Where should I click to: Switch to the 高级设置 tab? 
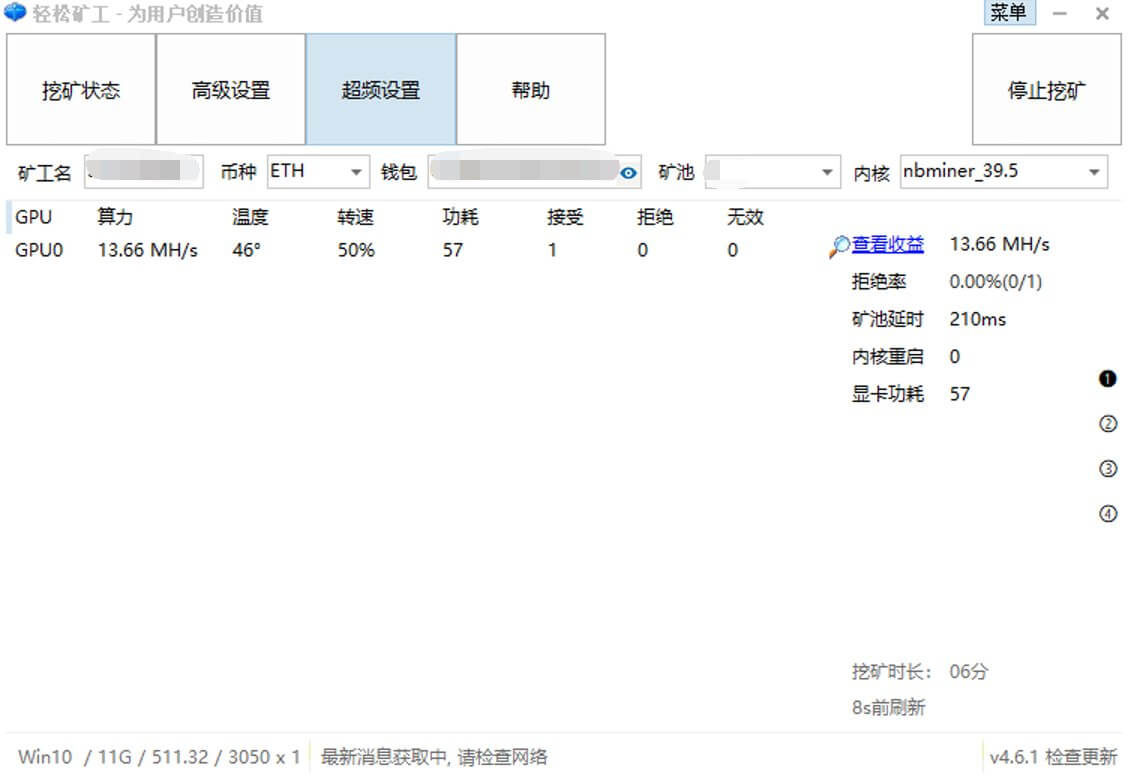231,88
